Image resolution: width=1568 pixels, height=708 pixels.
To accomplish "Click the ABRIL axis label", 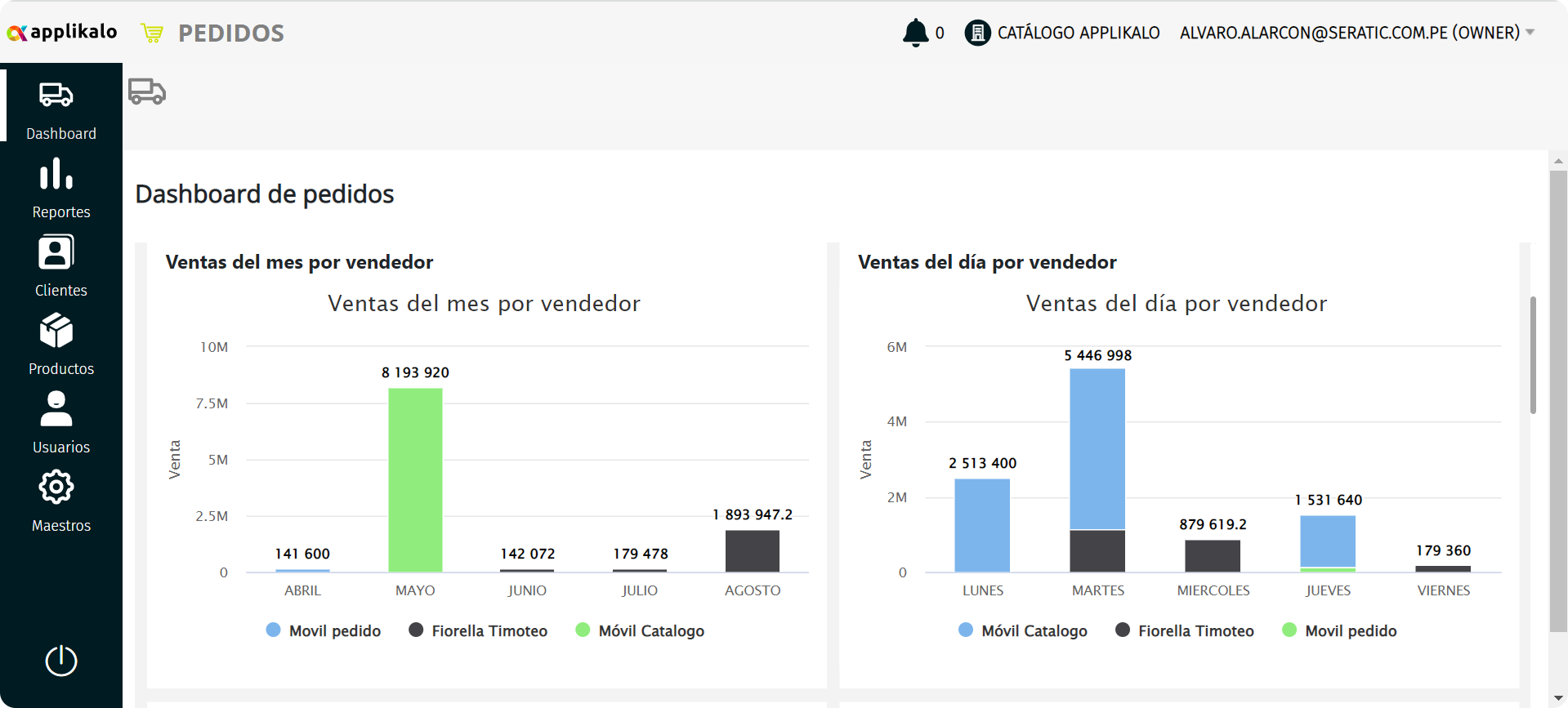I will [302, 590].
